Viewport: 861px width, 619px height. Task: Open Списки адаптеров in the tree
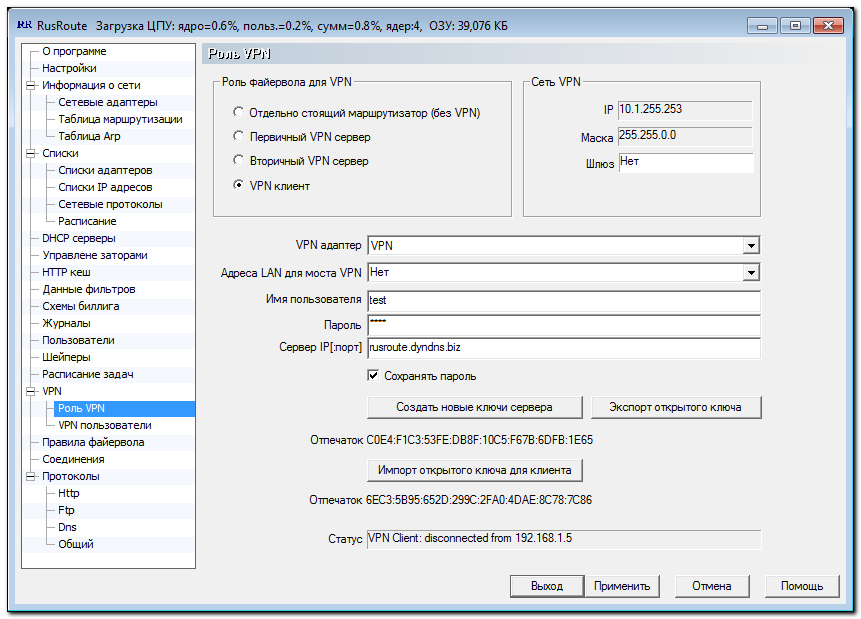pyautogui.click(x=105, y=170)
